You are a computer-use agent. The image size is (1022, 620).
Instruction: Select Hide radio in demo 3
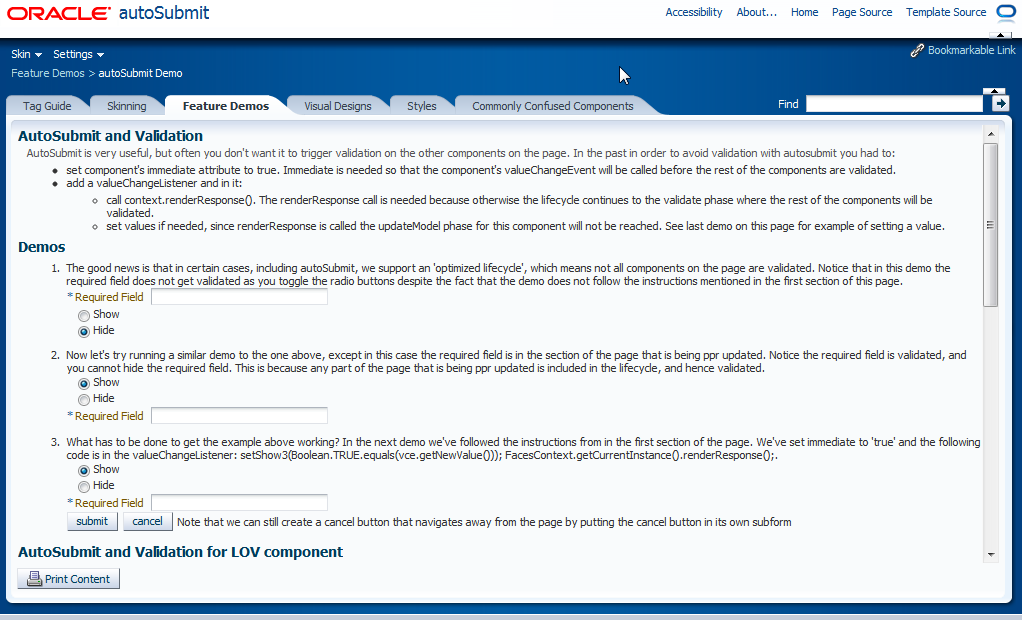pos(83,486)
